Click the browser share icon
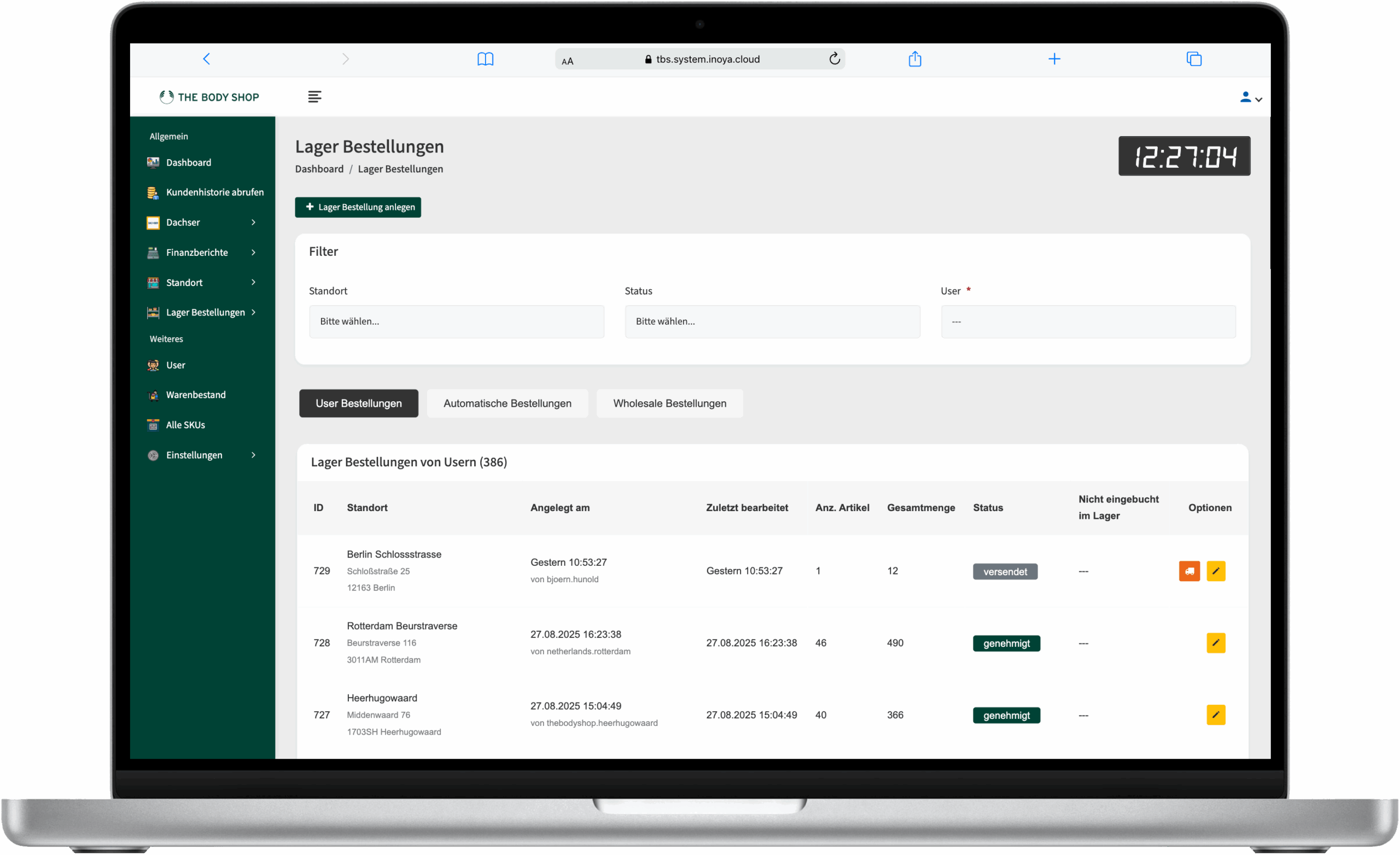 point(915,58)
